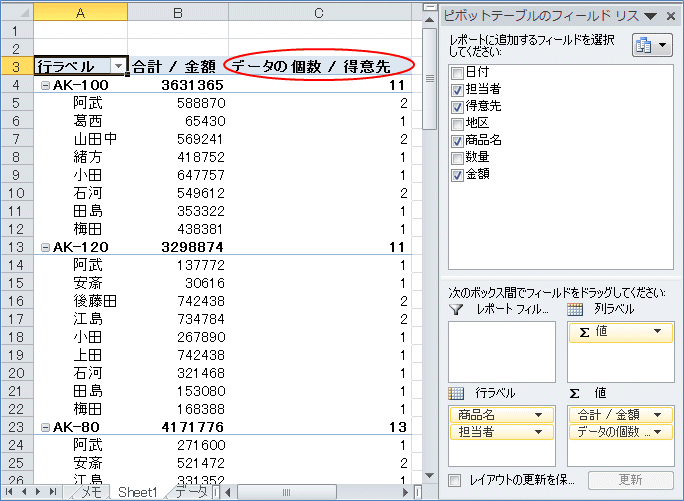Check the 地区 field checkbox
684x501 pixels.
[457, 124]
